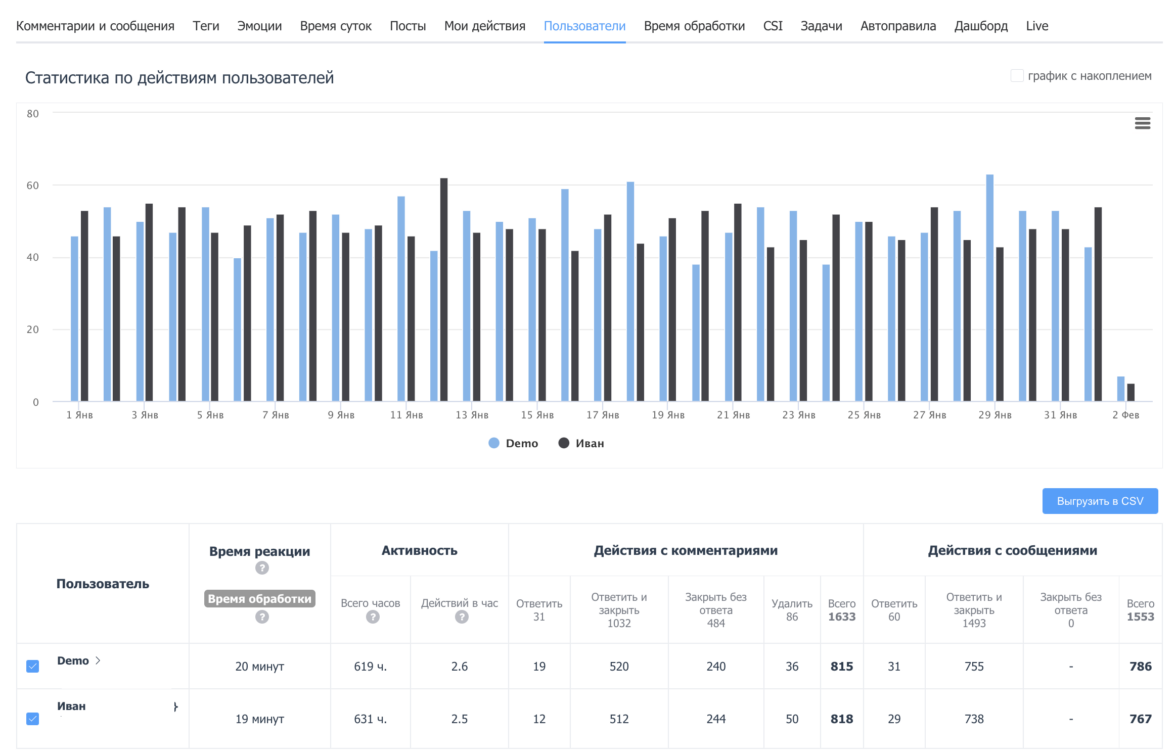This screenshot has height=756, width=1176.
Task: Open the chart hamburger menu
Action: (x=1142, y=123)
